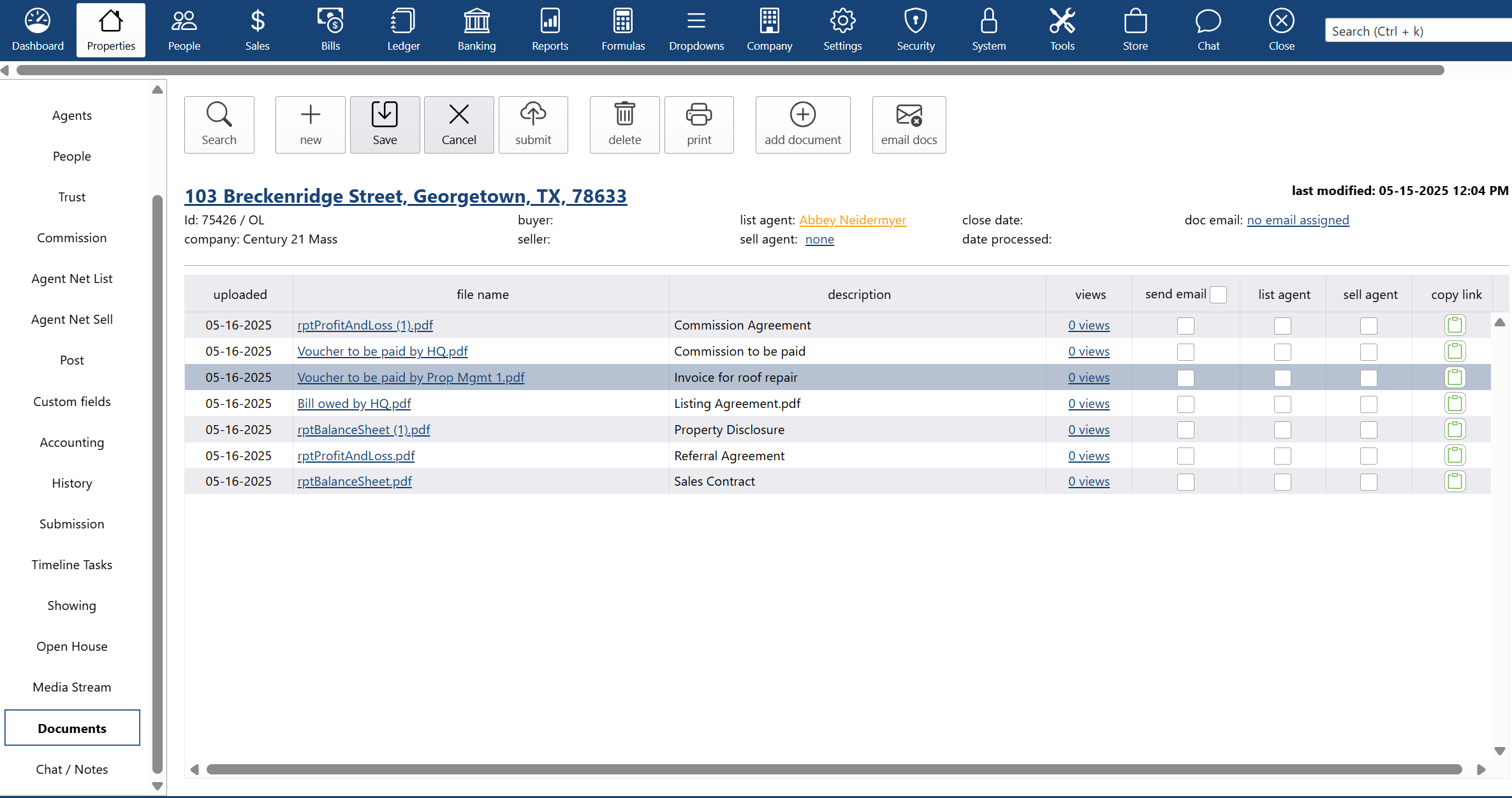Select Commission in the sidebar
The image size is (1512, 798).
(x=72, y=238)
